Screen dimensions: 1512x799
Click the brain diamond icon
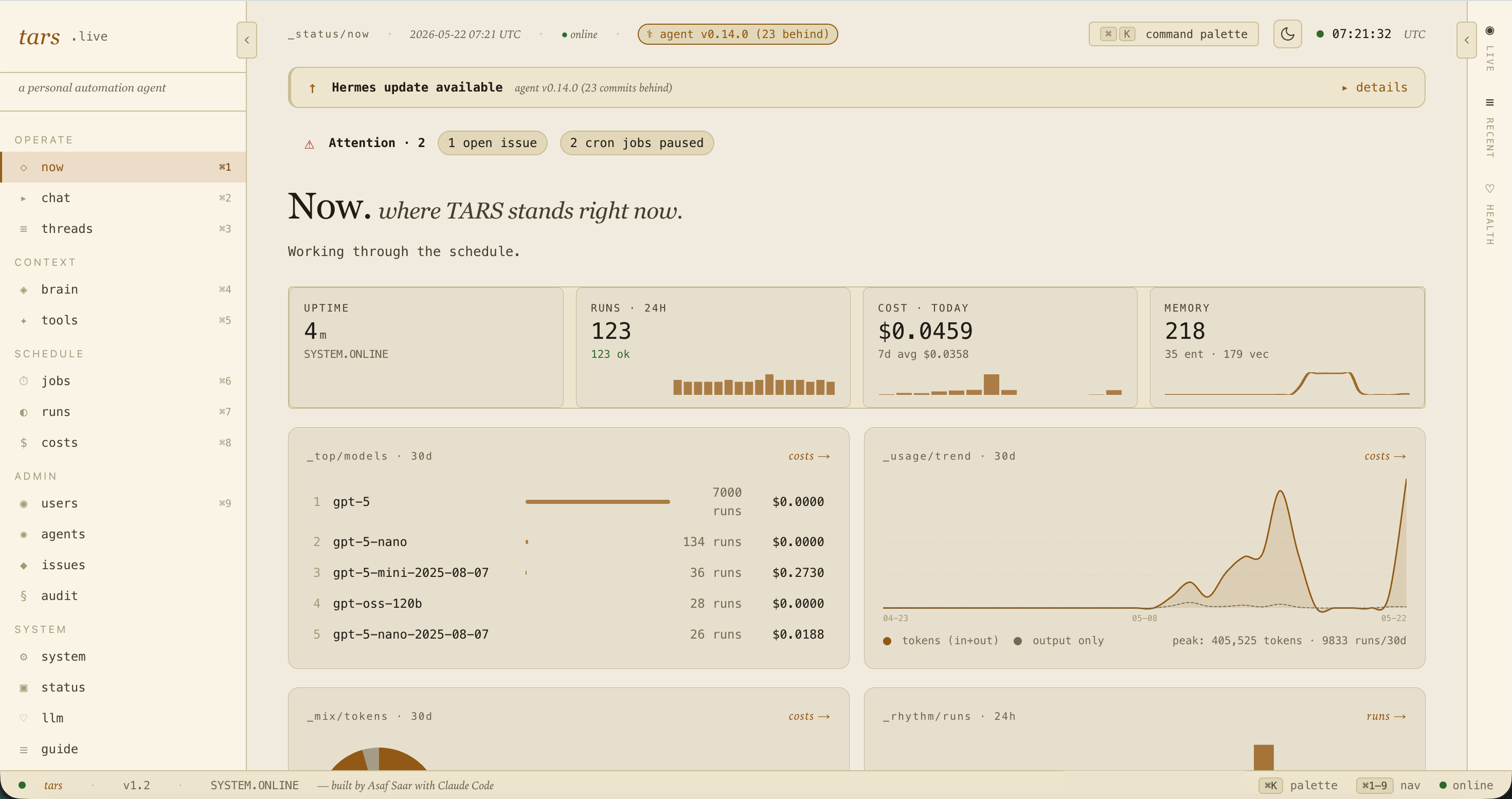click(24, 290)
